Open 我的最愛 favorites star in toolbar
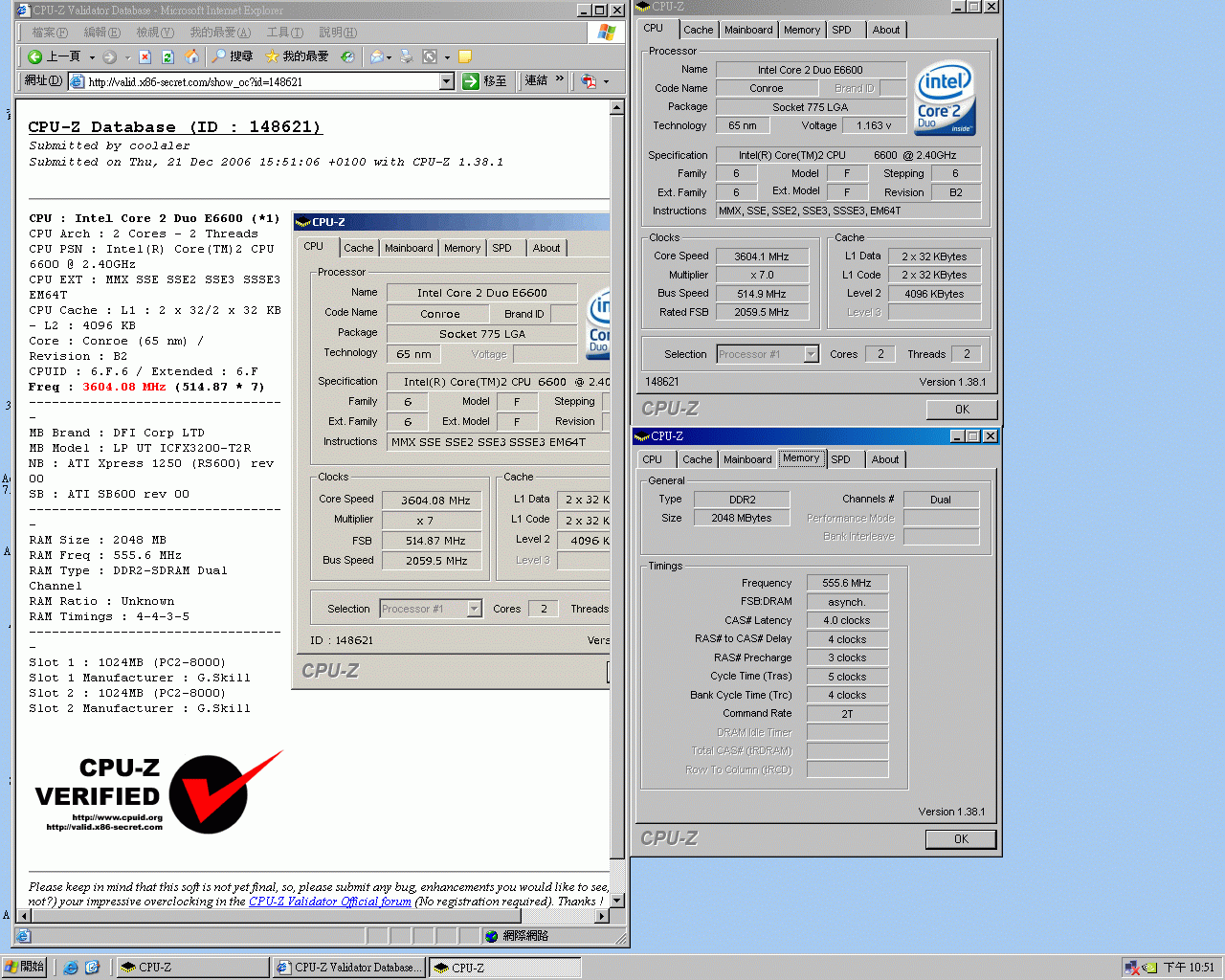Screen dimensions: 1225x980 [296, 56]
